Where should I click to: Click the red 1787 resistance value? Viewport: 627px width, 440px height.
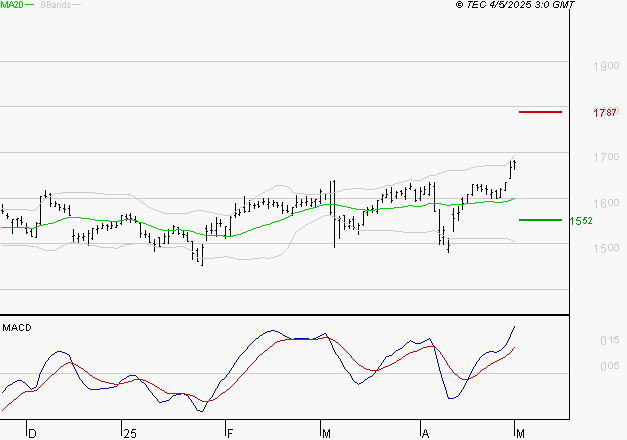pos(605,112)
